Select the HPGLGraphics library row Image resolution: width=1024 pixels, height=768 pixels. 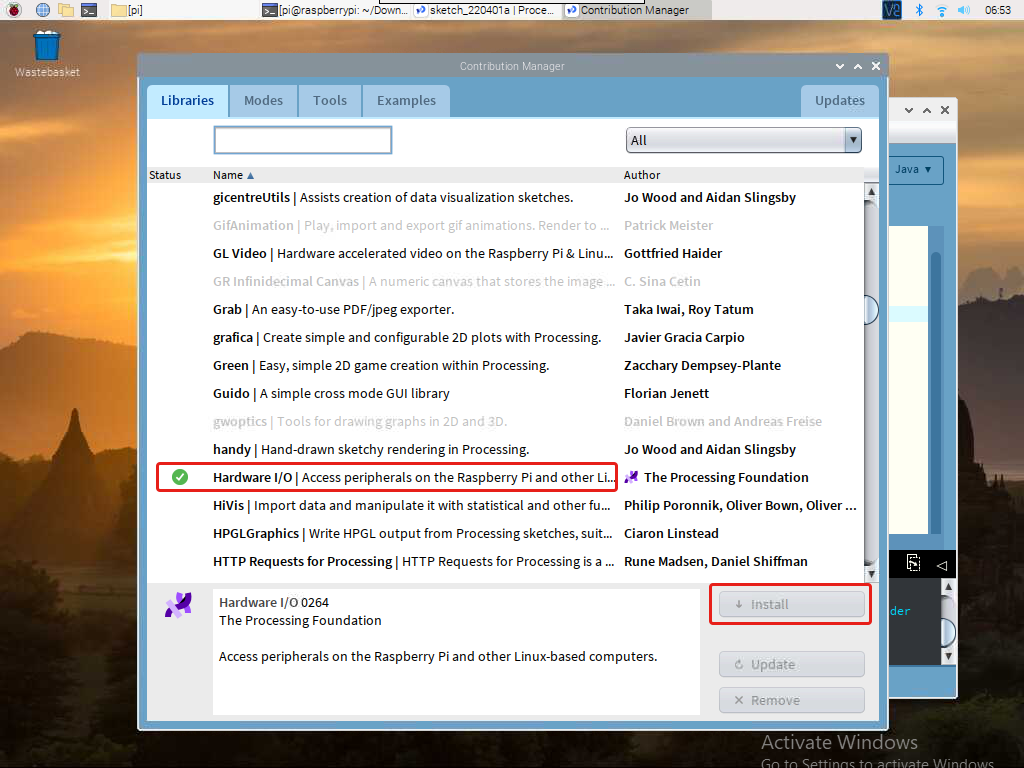point(505,534)
